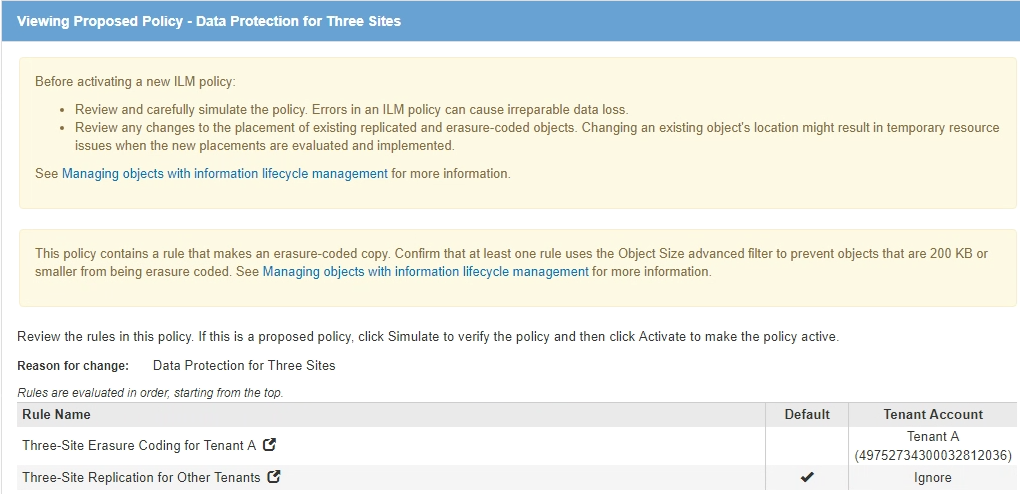The height and width of the screenshot is (494, 1020).
Task: Click the 'Before activating a new ILM policy' text
Action: [135, 81]
